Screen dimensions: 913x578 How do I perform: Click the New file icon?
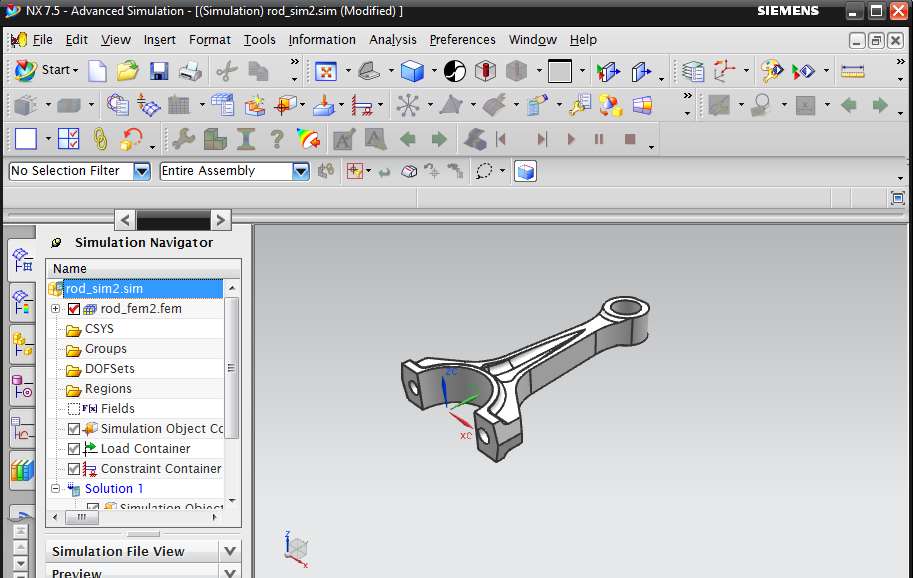click(x=97, y=71)
